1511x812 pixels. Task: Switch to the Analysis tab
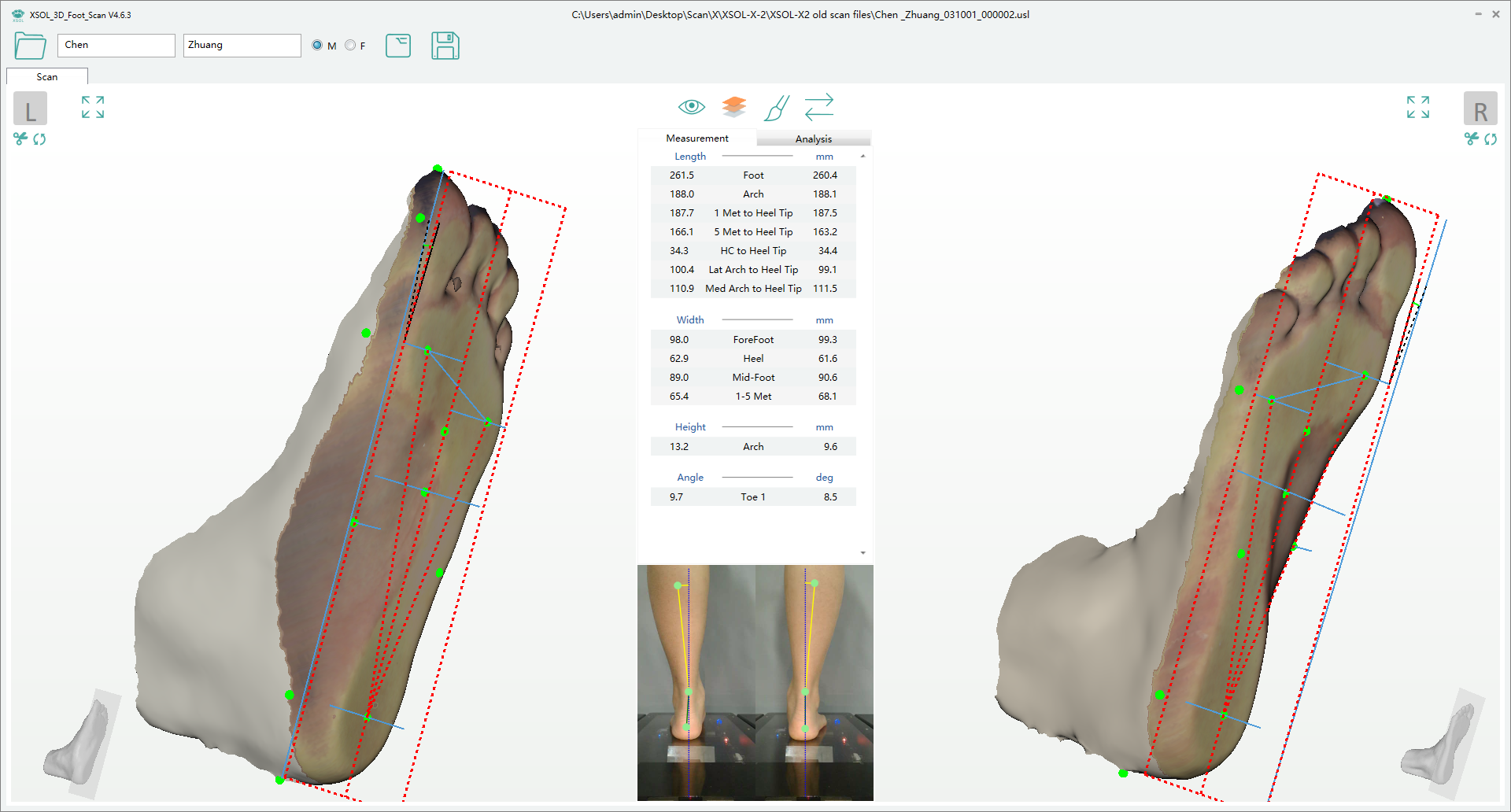813,138
